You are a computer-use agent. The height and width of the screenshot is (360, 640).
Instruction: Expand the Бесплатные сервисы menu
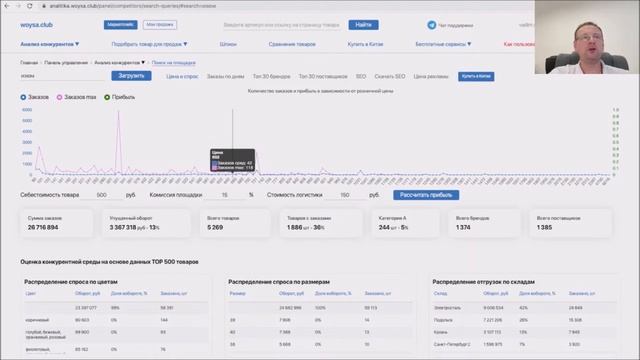(x=443, y=44)
